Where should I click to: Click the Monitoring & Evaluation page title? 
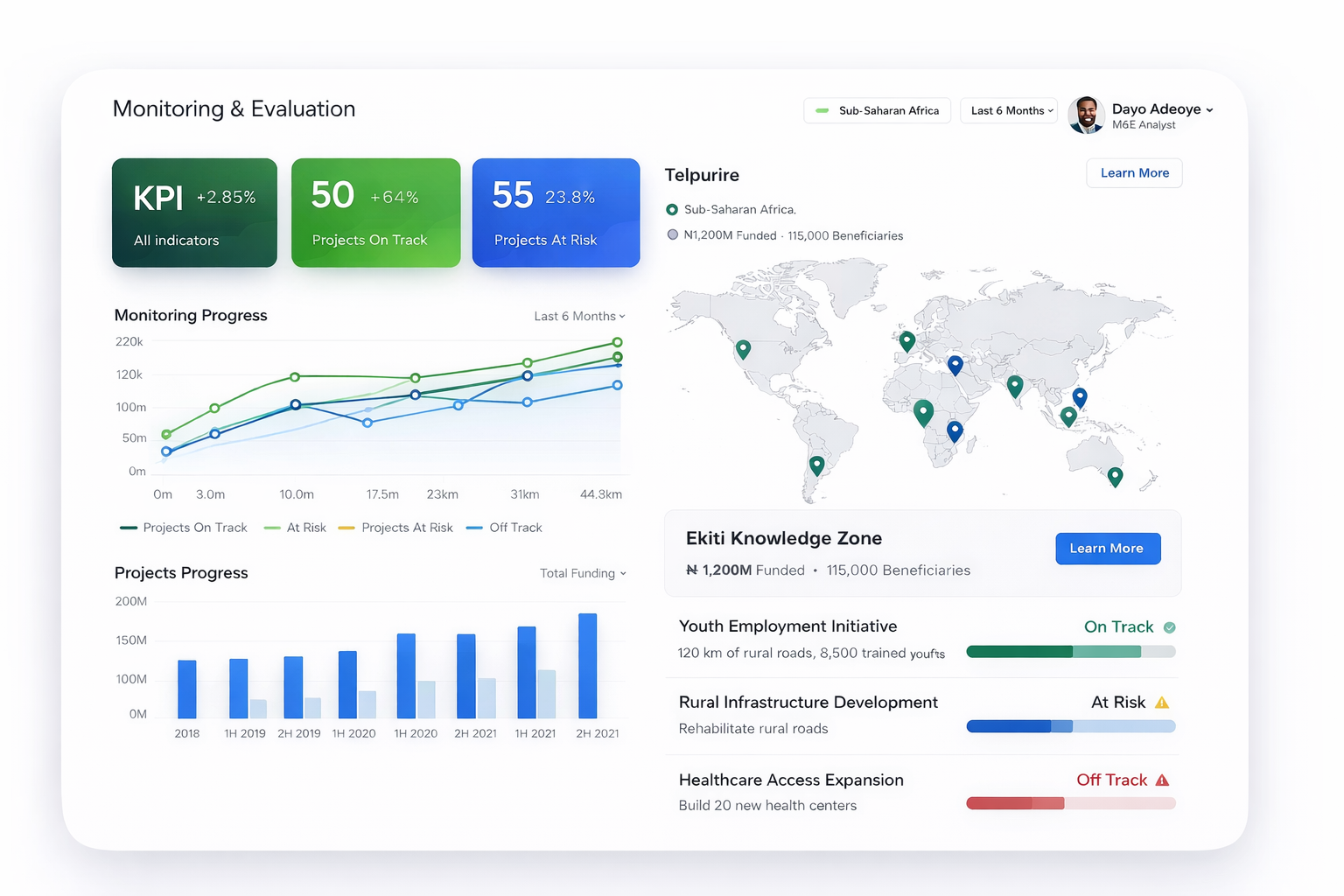pyautogui.click(x=234, y=108)
